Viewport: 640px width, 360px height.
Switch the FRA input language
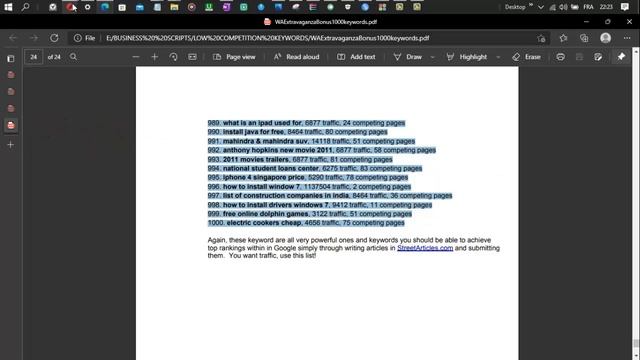pyautogui.click(x=588, y=7)
